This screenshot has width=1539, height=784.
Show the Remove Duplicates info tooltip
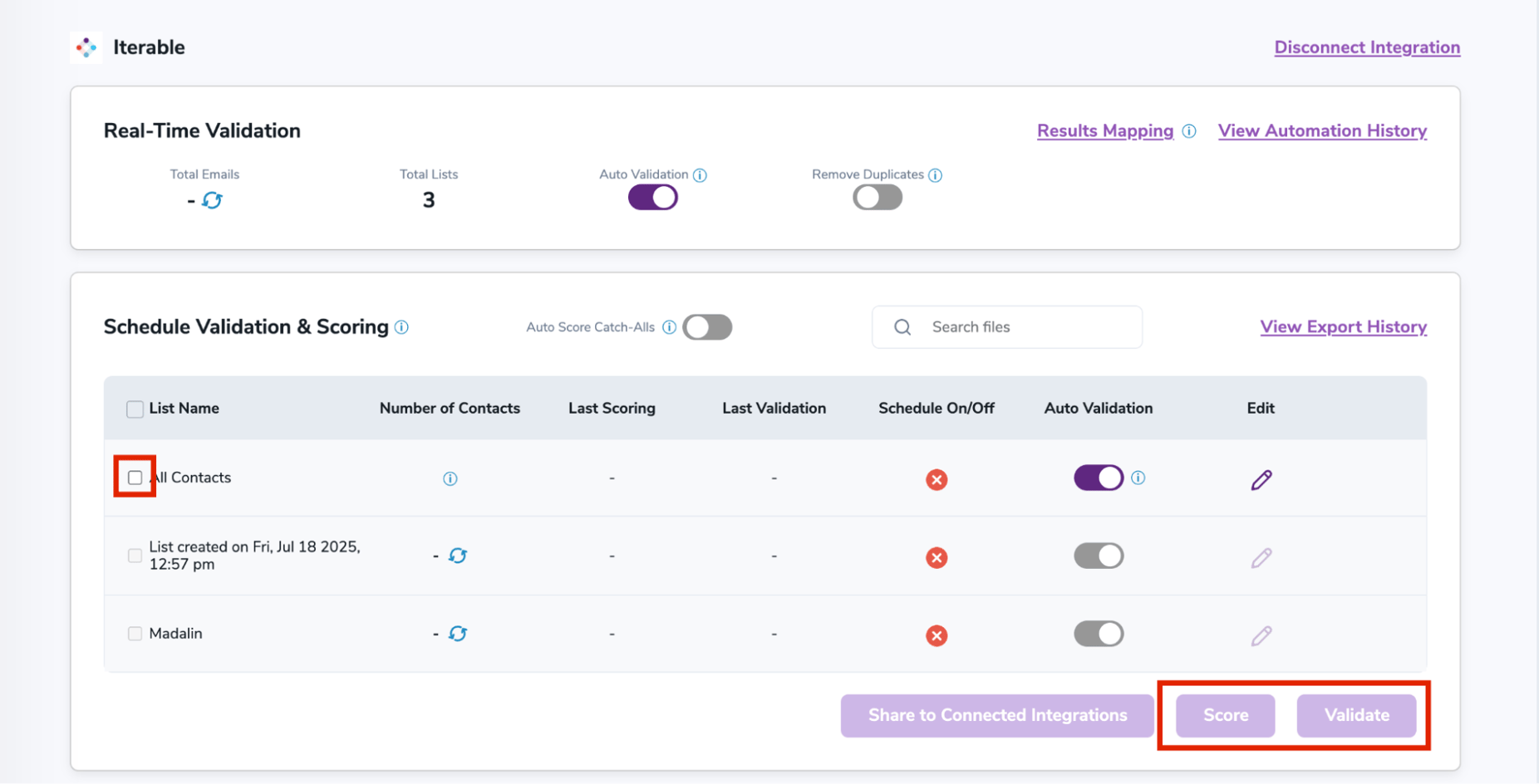pyautogui.click(x=935, y=175)
